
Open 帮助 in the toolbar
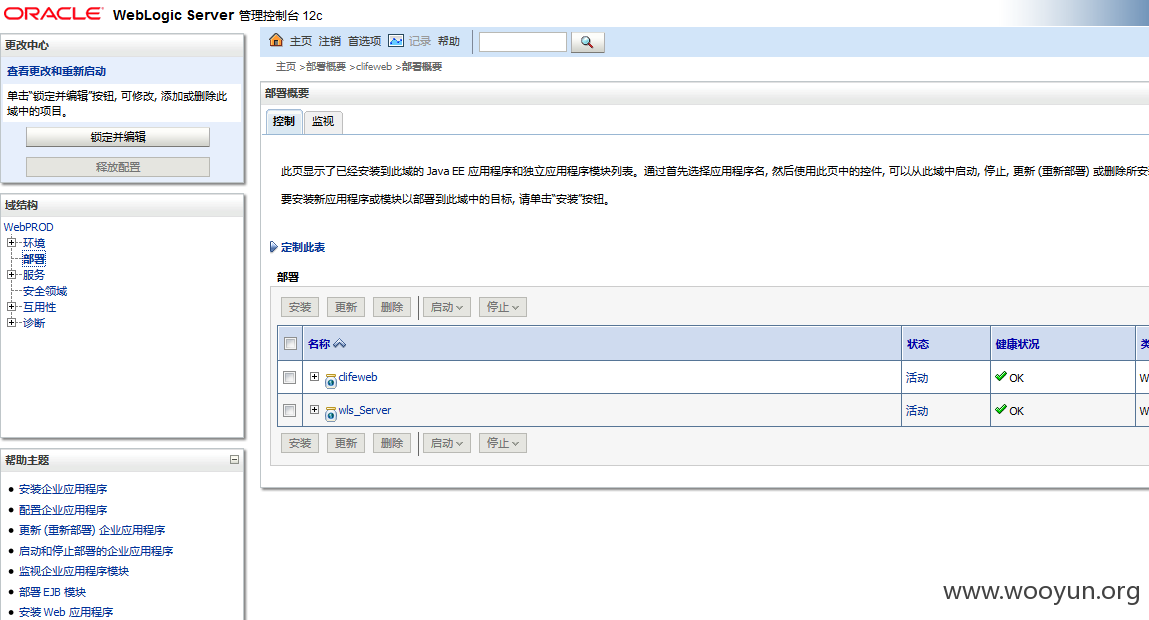click(449, 41)
